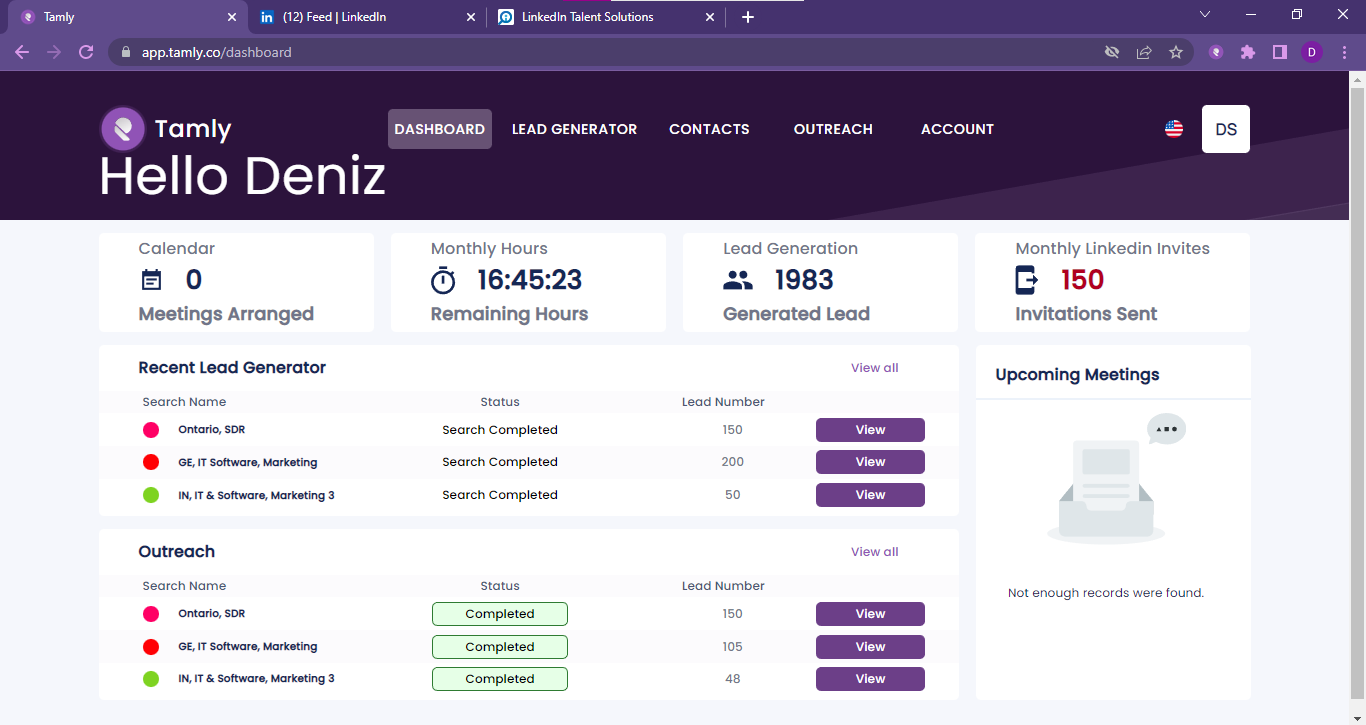The height and width of the screenshot is (725, 1366).
Task: Open Chrome profile D avatar
Action: click(x=1312, y=52)
